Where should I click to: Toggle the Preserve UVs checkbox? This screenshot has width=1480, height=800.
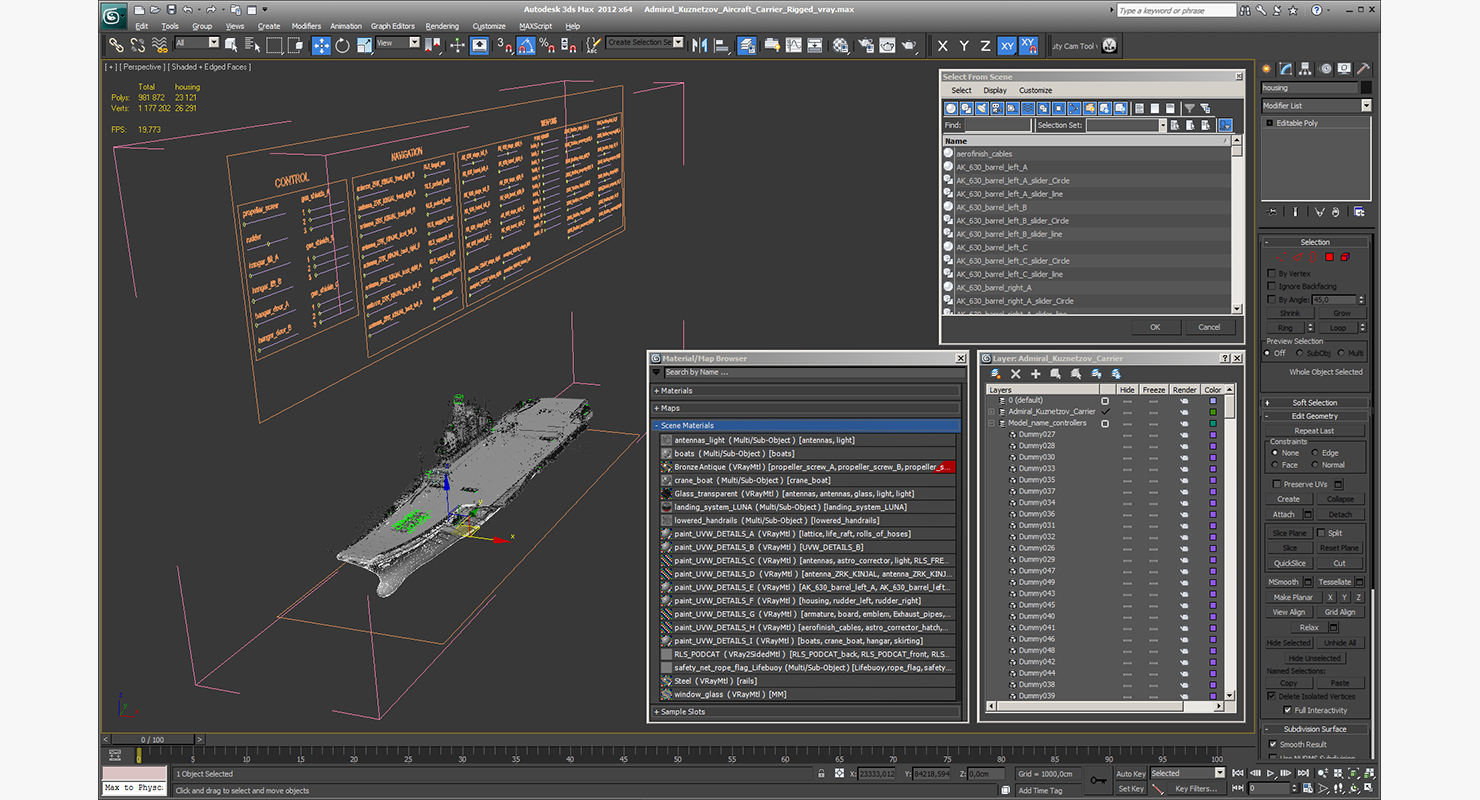pyautogui.click(x=1277, y=484)
